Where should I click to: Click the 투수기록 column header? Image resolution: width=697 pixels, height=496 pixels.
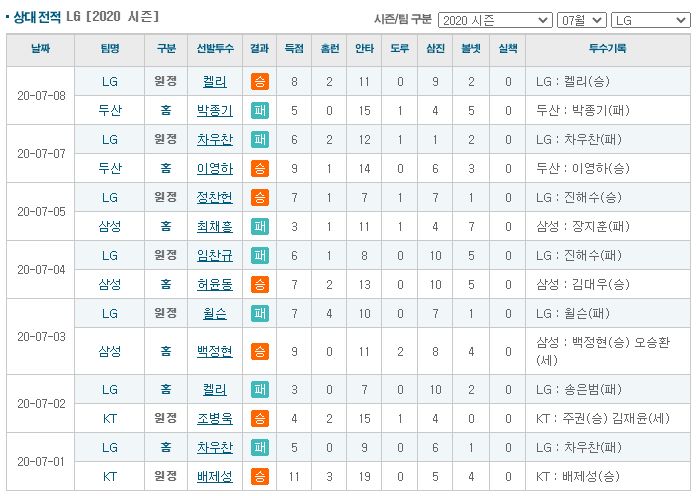(x=608, y=48)
